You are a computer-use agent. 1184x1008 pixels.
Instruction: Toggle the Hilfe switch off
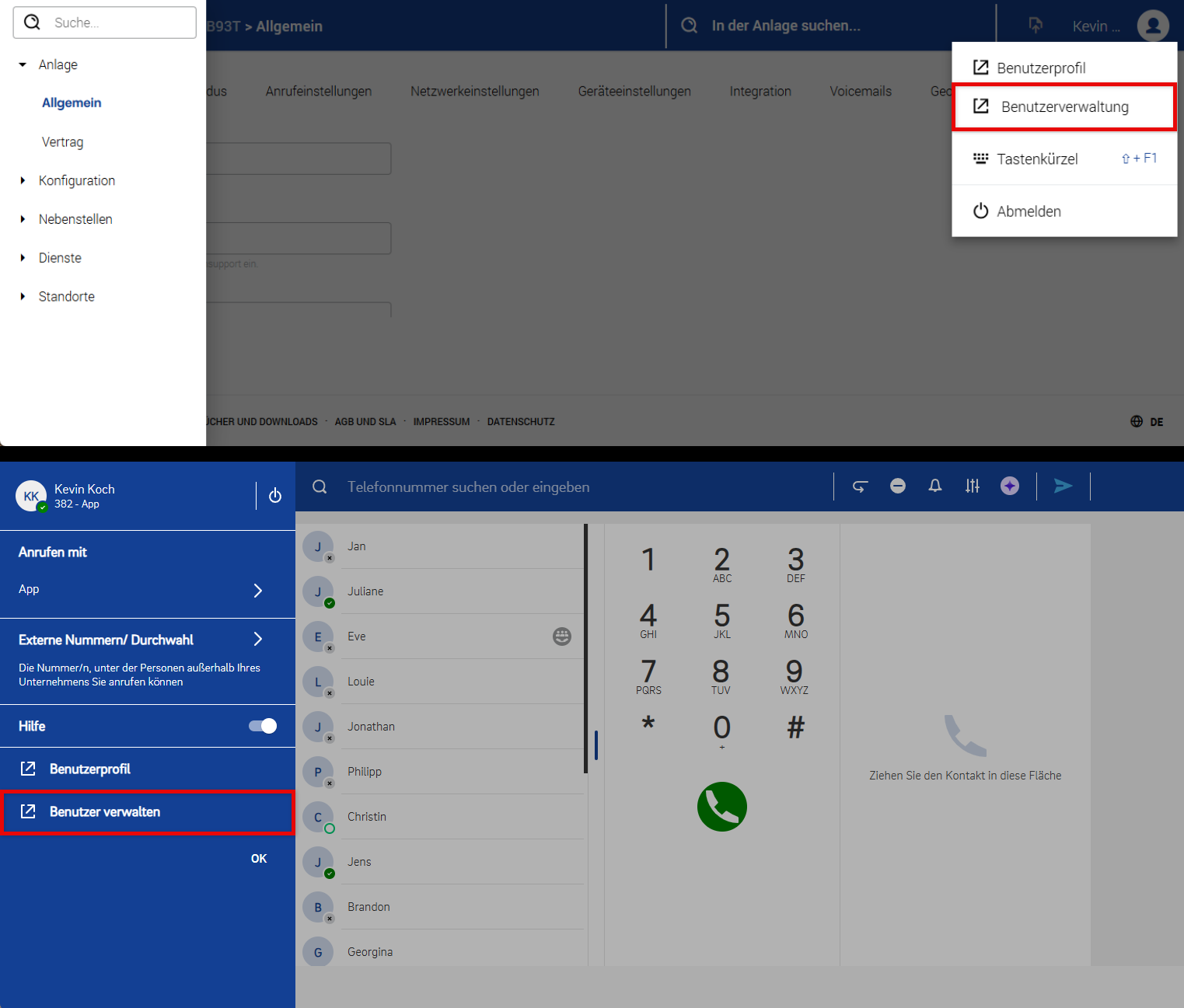pos(263,726)
